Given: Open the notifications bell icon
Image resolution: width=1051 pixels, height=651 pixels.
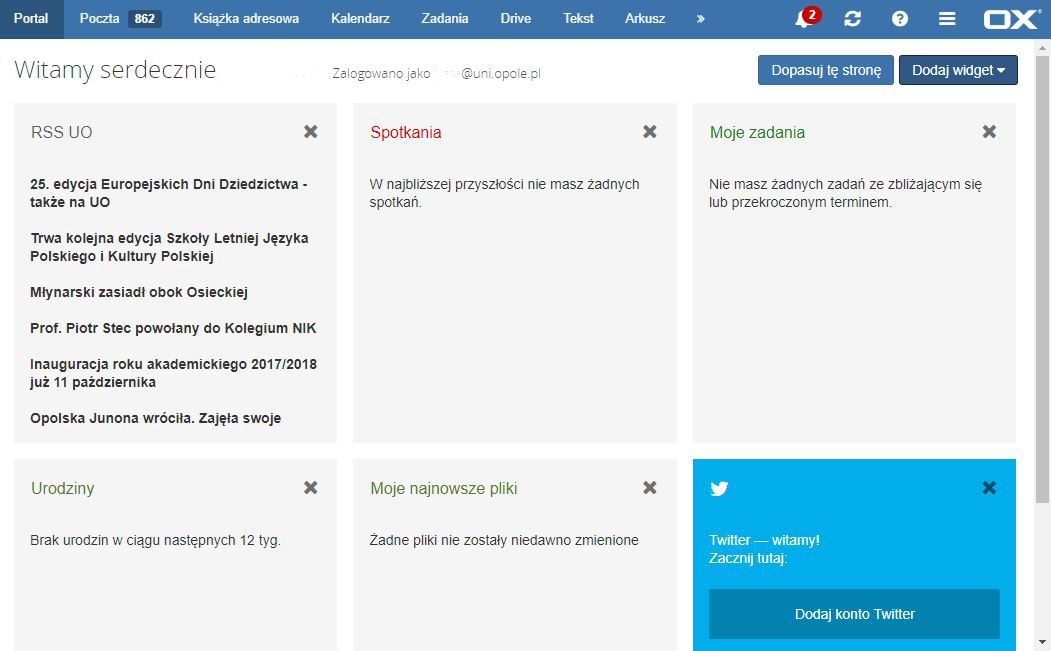Looking at the screenshot, I should pyautogui.click(x=803, y=19).
